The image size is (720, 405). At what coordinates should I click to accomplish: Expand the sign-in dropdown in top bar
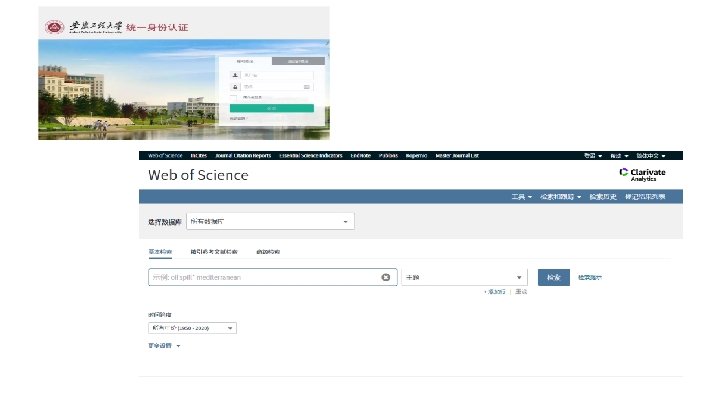(593, 156)
